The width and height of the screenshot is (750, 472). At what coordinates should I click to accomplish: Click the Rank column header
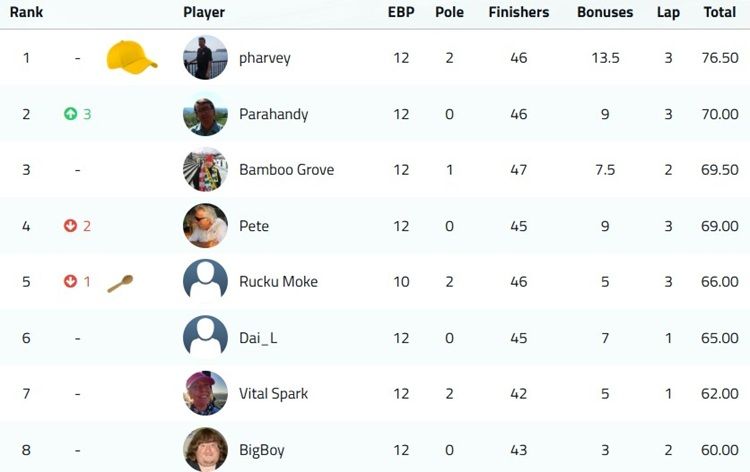26,12
